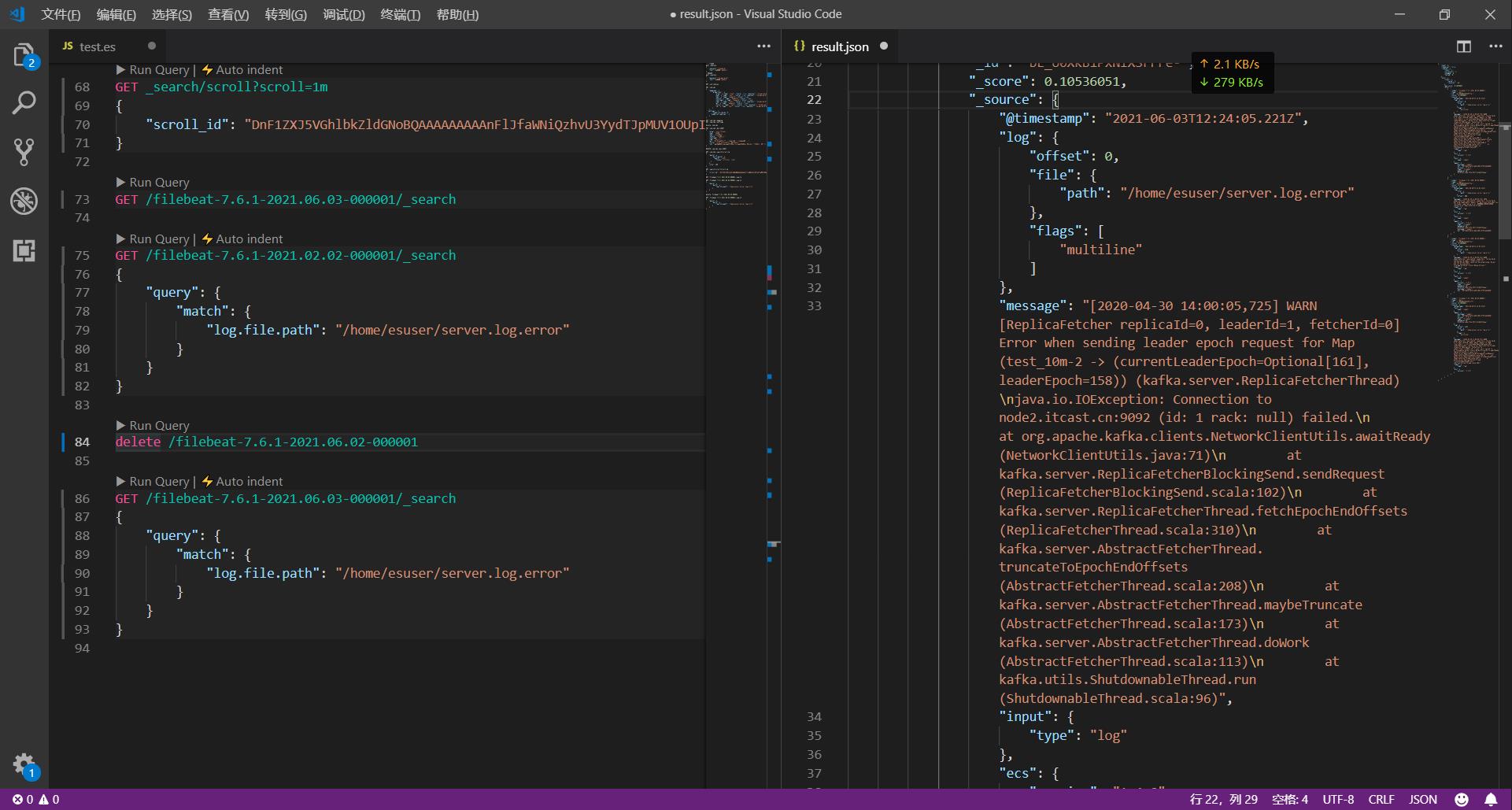The width and height of the screenshot is (1512, 810).
Task: Open the 调试(D) menu
Action: 344,14
